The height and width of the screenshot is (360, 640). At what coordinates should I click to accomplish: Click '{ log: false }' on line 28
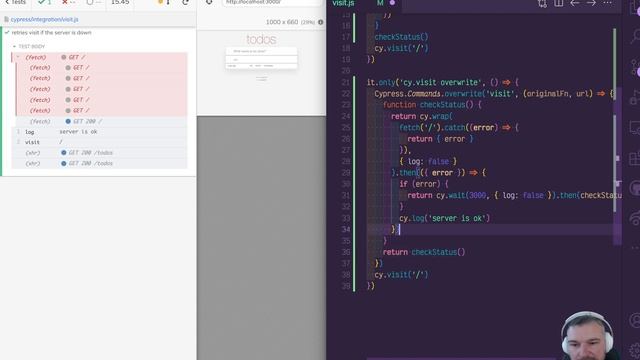tap(428, 162)
